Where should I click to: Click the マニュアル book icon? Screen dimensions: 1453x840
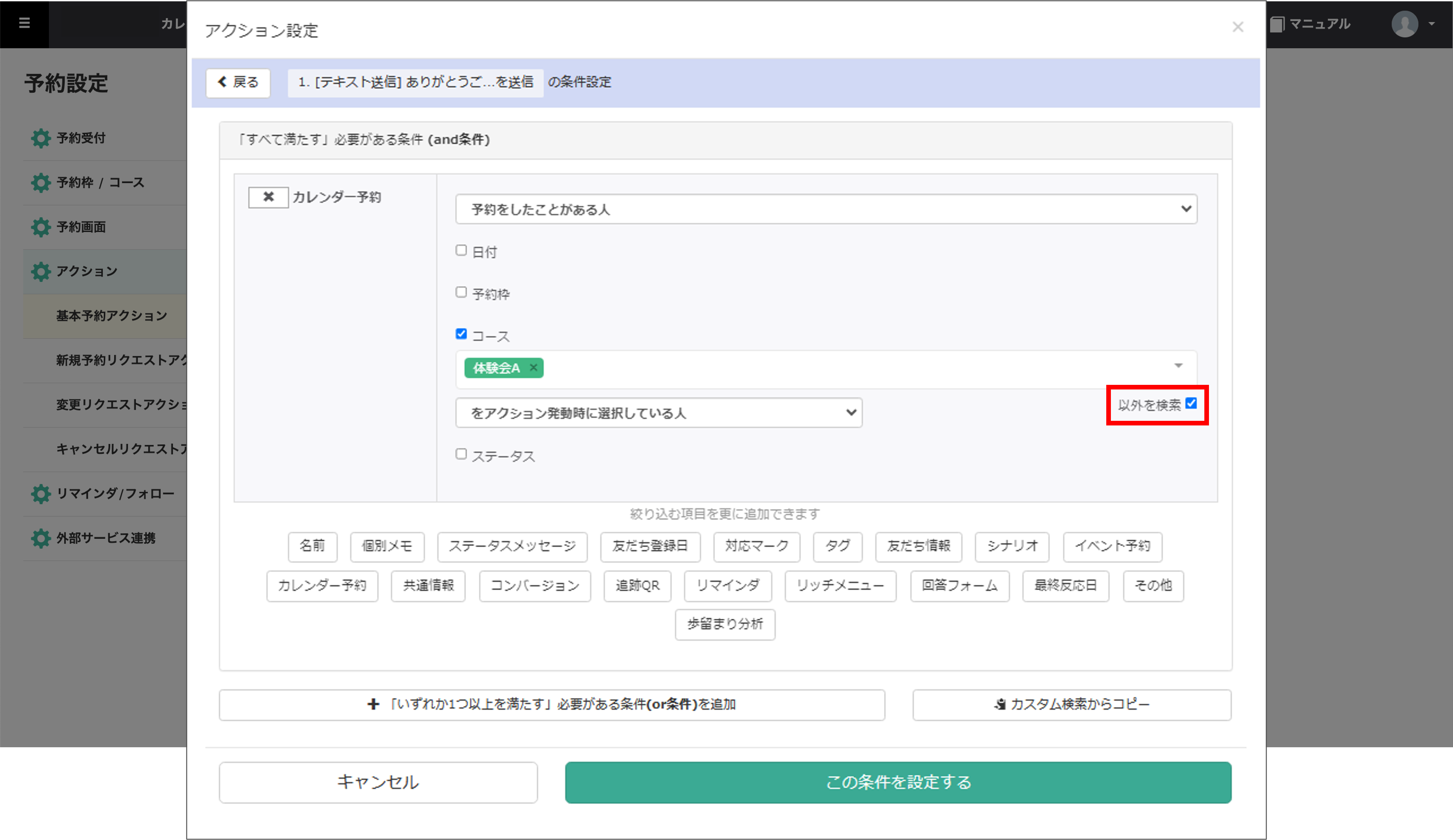click(x=1277, y=24)
